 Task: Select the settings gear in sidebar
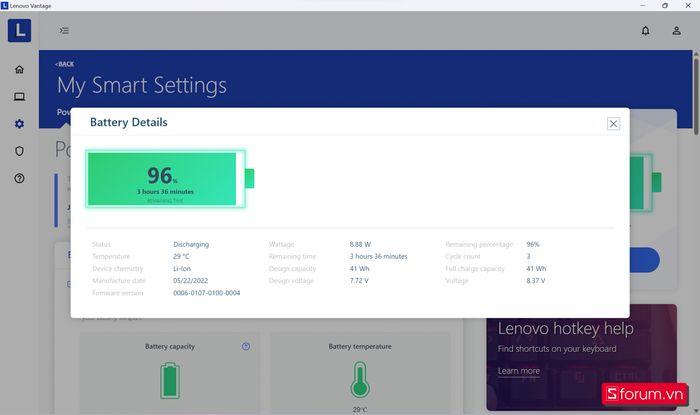click(x=19, y=124)
